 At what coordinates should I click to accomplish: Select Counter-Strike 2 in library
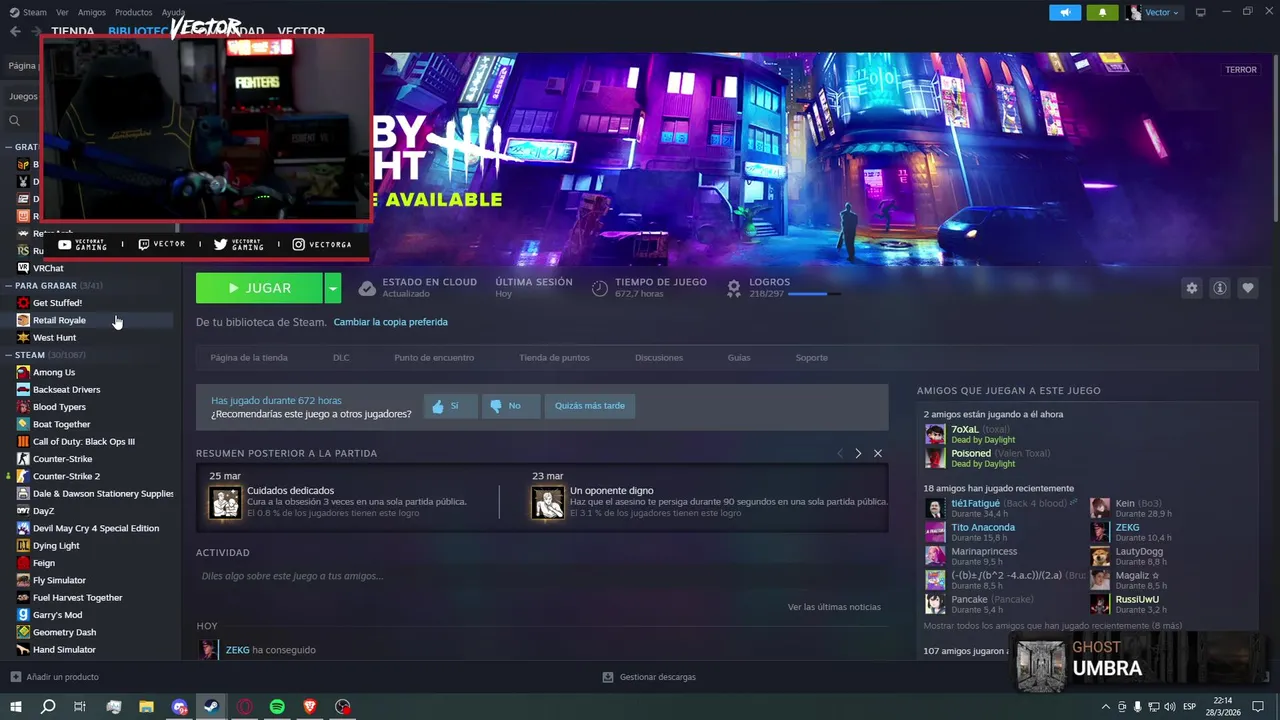(66, 476)
